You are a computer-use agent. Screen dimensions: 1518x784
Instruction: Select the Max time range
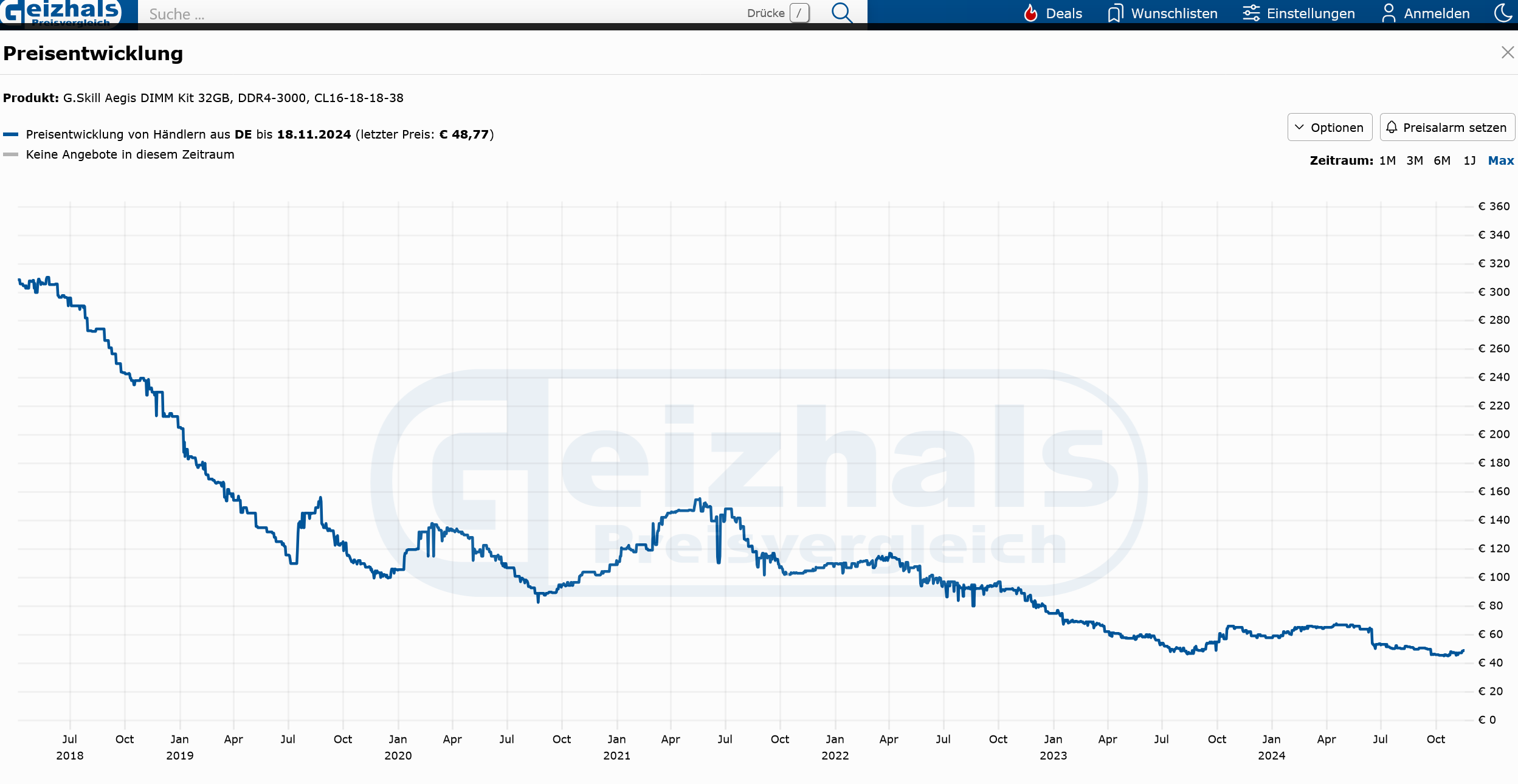tap(1500, 160)
